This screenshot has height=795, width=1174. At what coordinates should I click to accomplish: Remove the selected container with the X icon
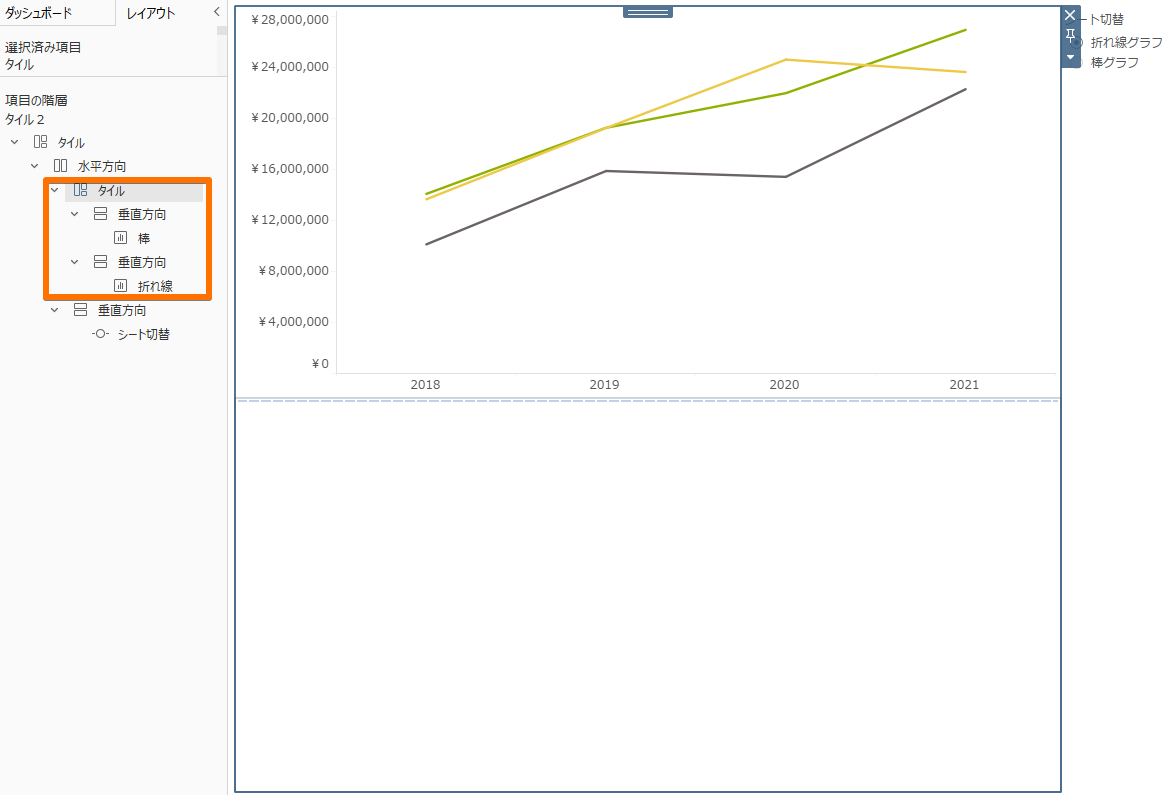1071,15
